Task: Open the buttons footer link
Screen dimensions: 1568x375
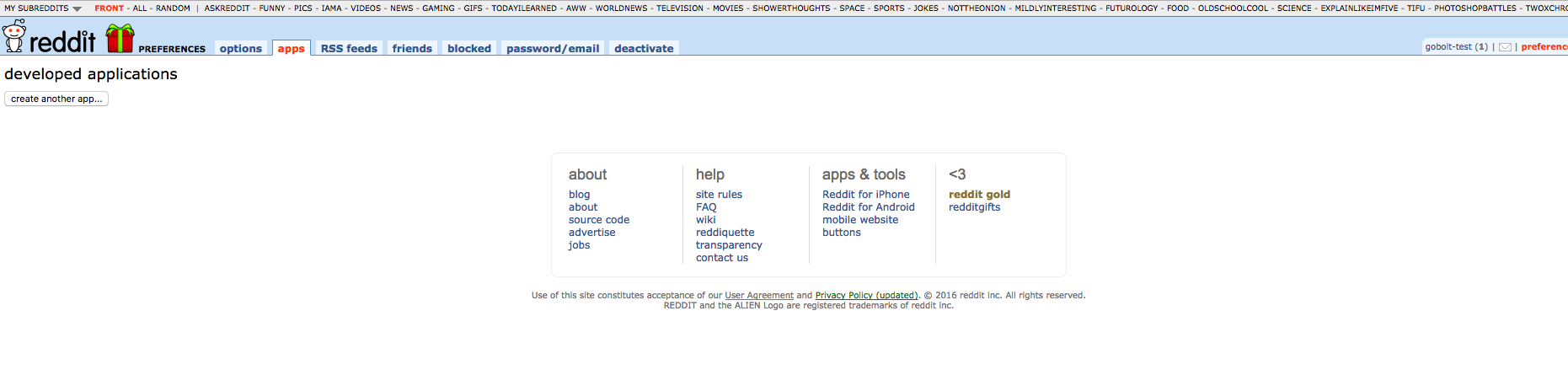Action: pyautogui.click(x=842, y=233)
